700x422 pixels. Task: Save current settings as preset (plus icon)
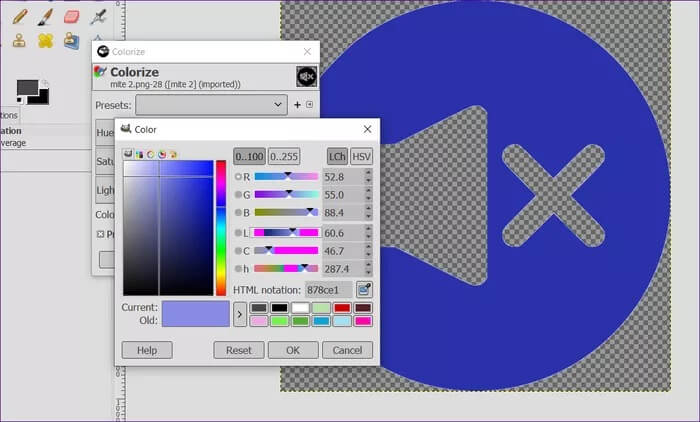297,105
